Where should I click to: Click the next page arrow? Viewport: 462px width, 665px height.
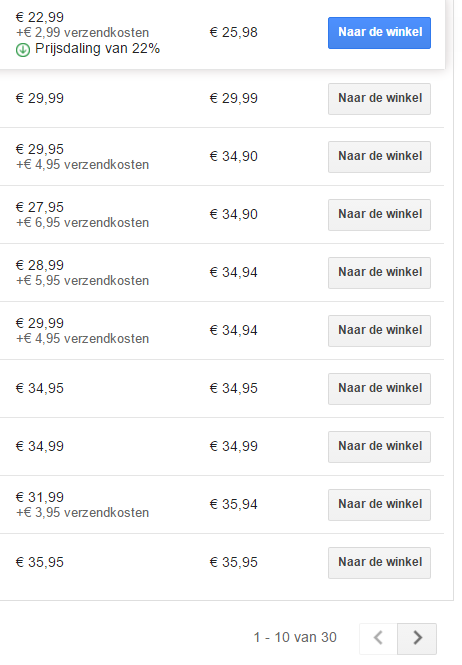[x=417, y=638]
